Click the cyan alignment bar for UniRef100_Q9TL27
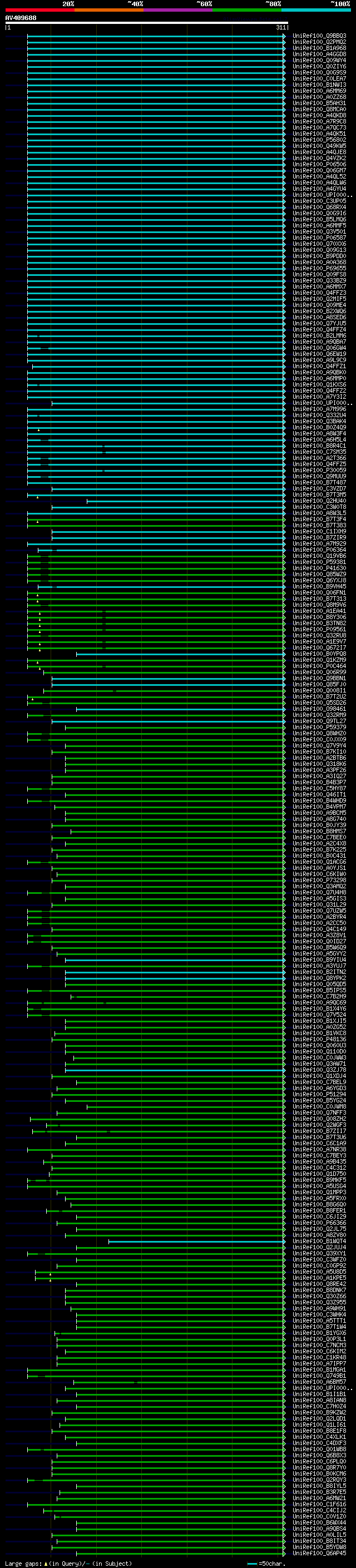The width and height of the screenshot is (356, 1568). pos(168,721)
